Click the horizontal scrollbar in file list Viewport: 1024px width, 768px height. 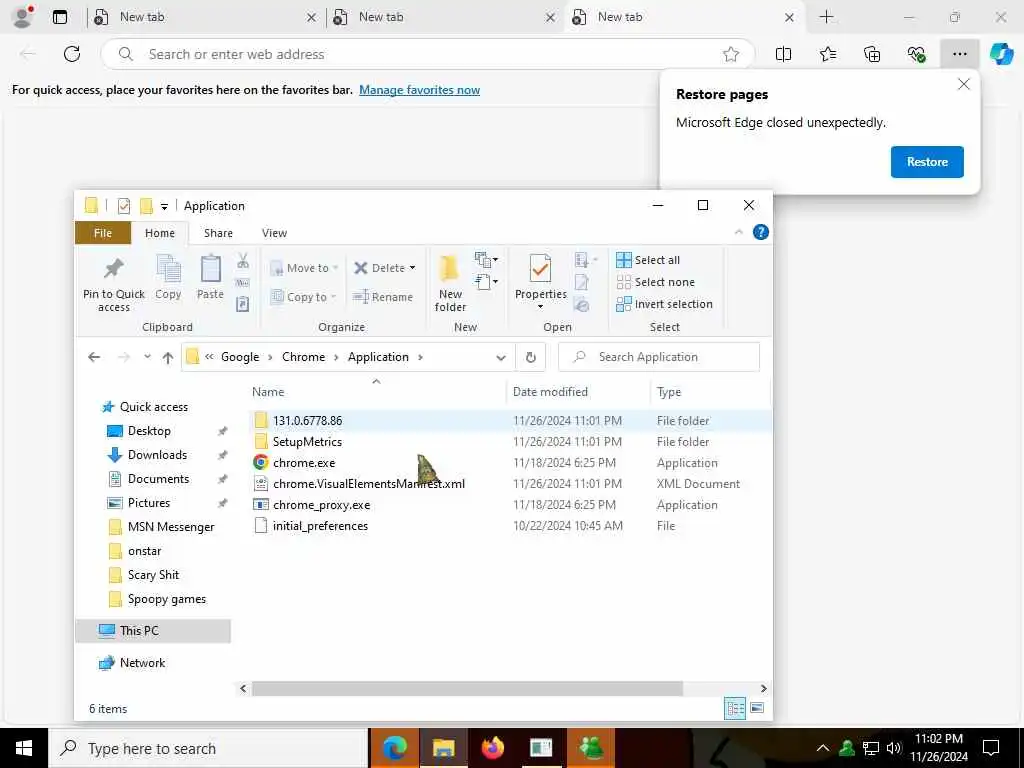[467, 688]
